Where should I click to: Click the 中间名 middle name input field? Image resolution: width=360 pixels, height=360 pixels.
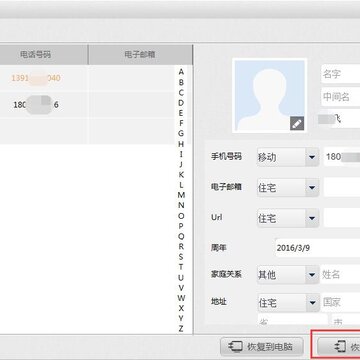point(341,97)
